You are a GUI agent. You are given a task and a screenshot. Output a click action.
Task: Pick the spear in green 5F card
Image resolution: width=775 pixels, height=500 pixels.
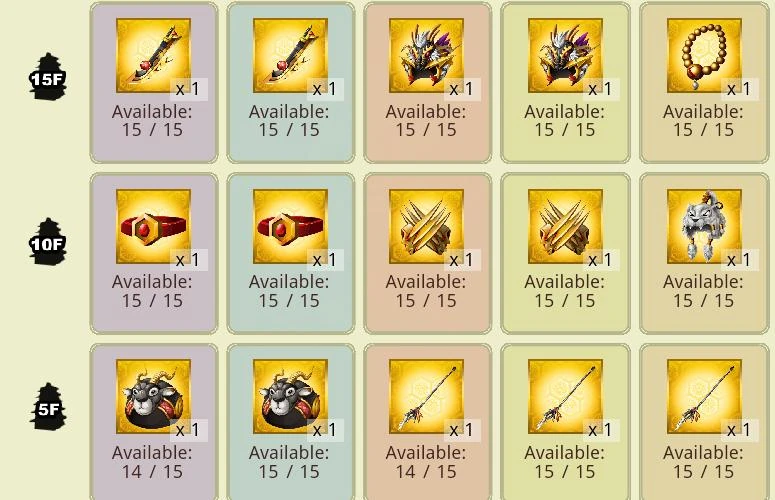[565, 397]
